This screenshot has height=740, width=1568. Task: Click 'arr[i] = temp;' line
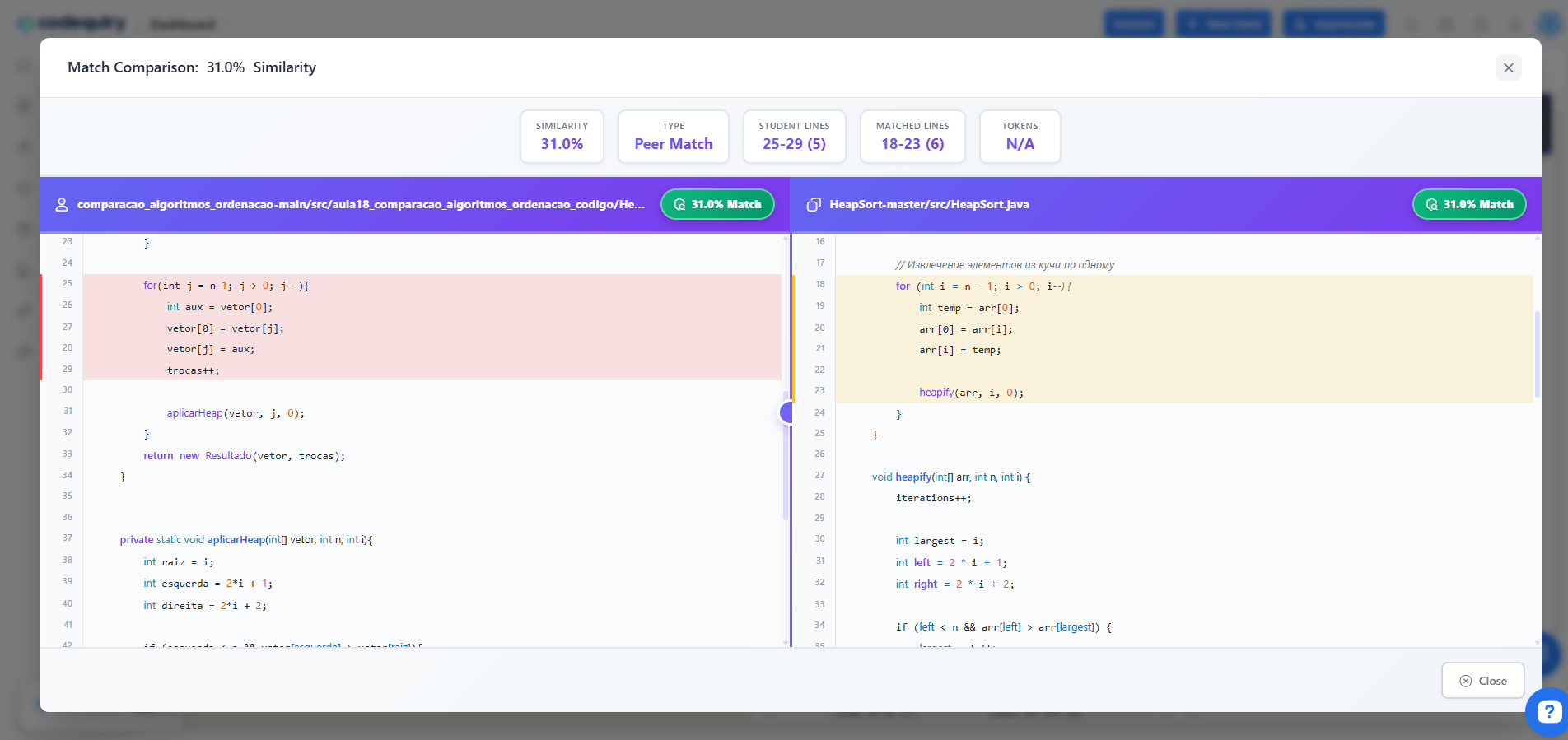coord(960,350)
